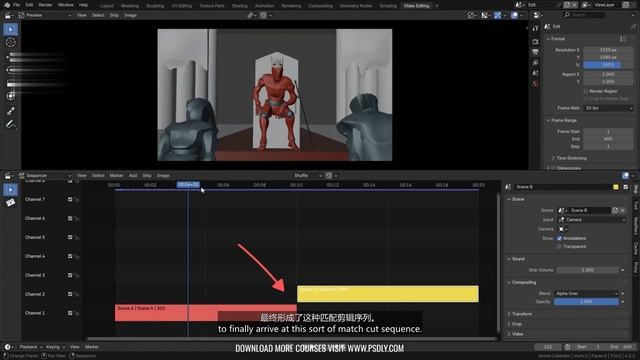Toggle the preview overlays icon
This screenshot has width=640, height=360.
coord(514,15)
